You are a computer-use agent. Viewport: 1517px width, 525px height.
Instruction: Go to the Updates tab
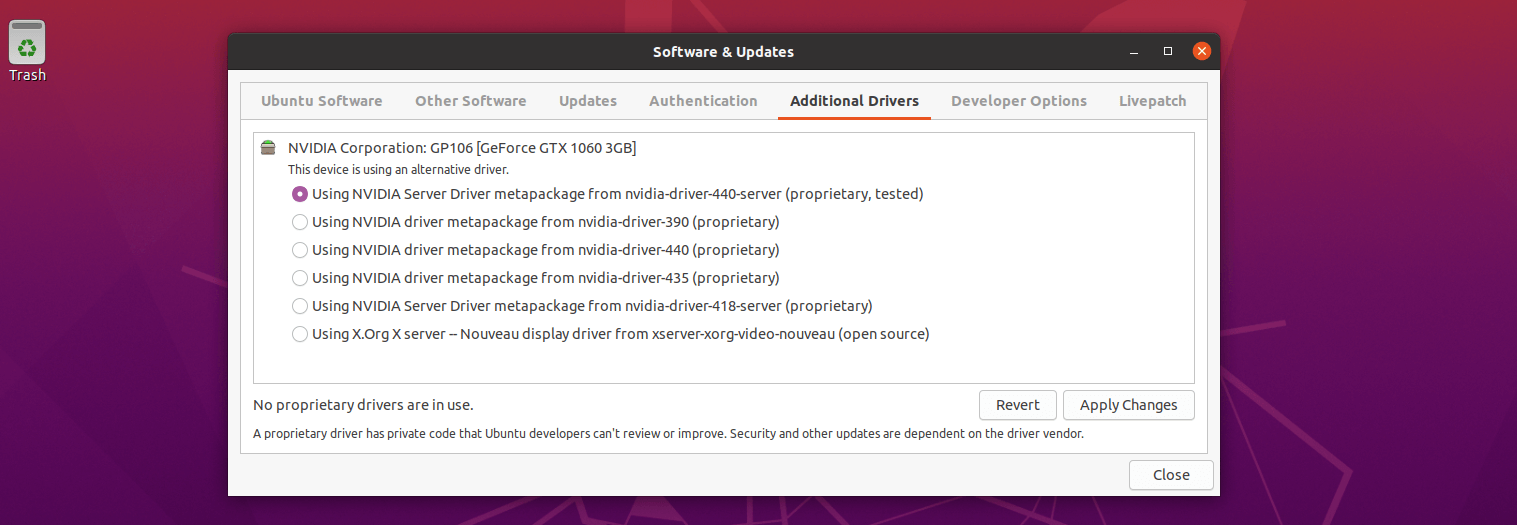coord(587,101)
